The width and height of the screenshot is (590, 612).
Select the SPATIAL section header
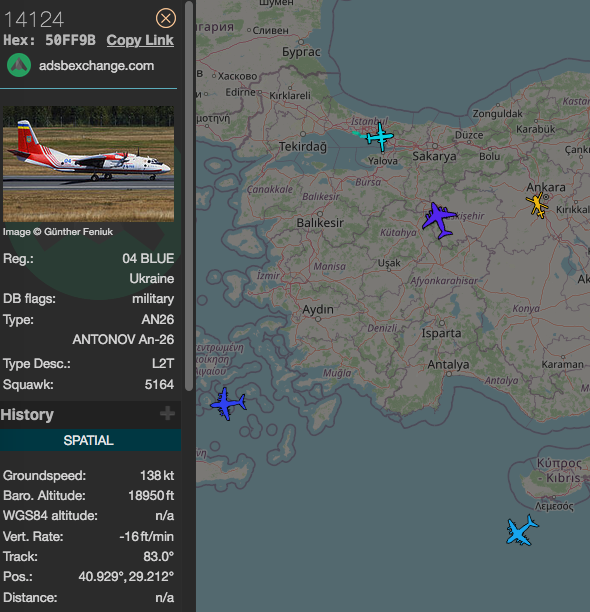(89, 440)
